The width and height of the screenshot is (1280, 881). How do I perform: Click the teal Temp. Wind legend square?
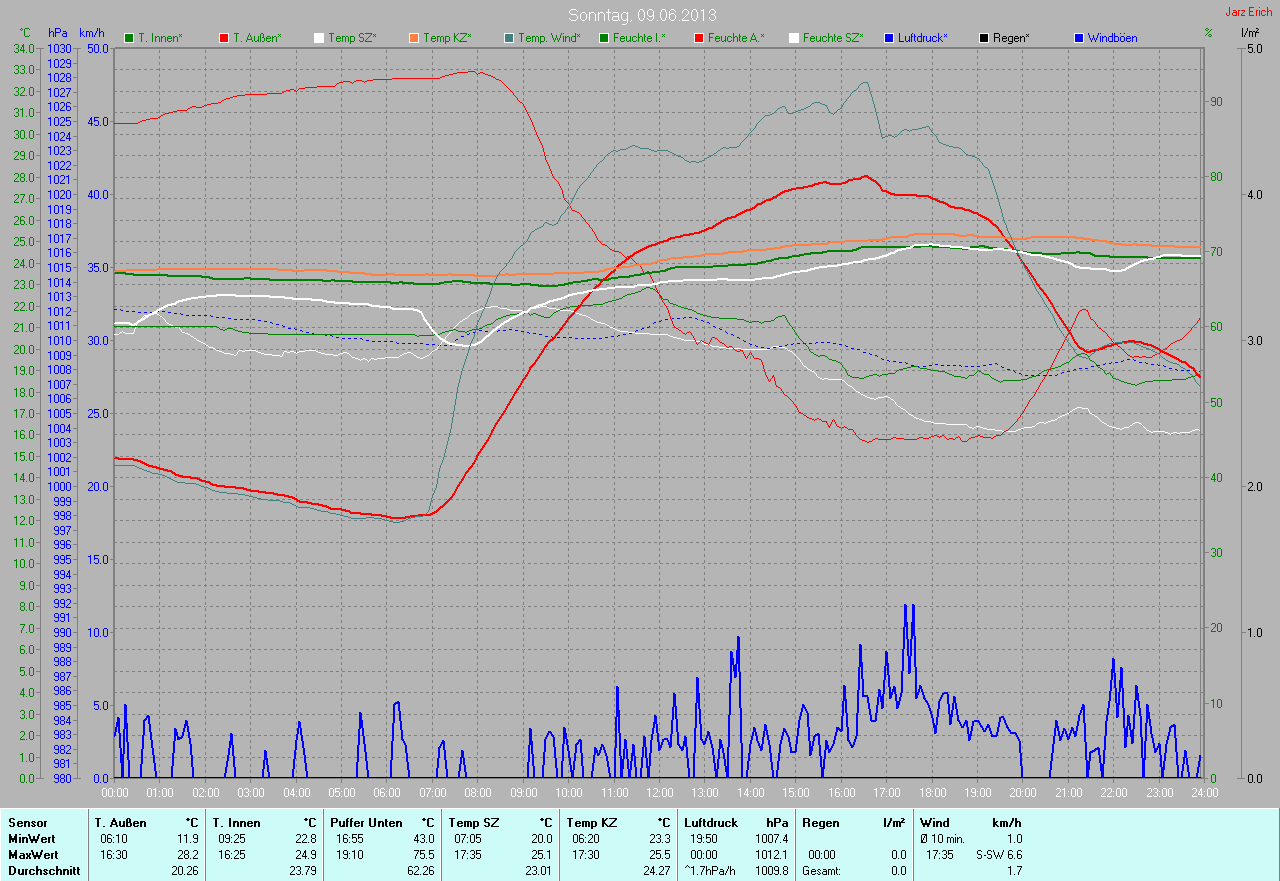[509, 38]
